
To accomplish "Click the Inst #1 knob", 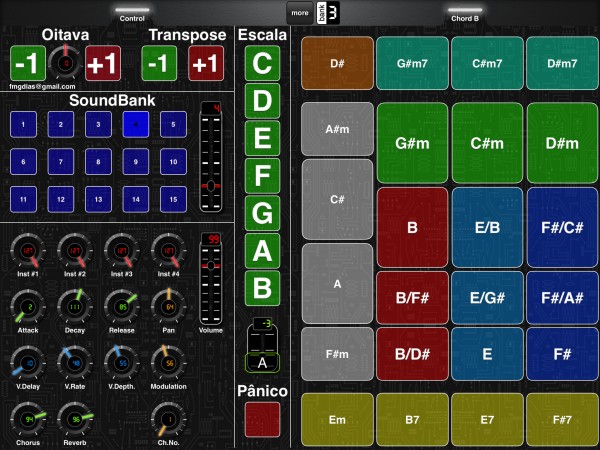I will point(28,251).
